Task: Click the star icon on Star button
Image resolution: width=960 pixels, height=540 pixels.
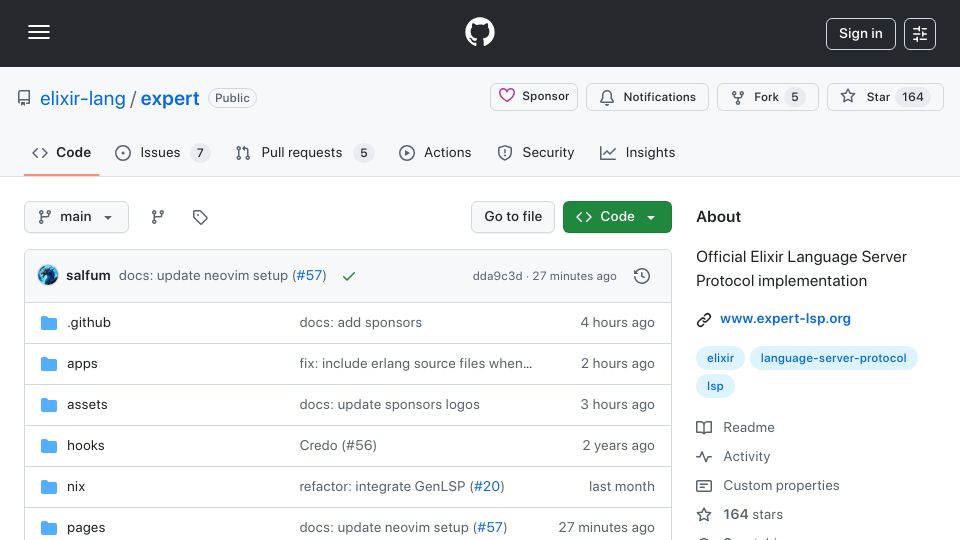Action: point(848,96)
